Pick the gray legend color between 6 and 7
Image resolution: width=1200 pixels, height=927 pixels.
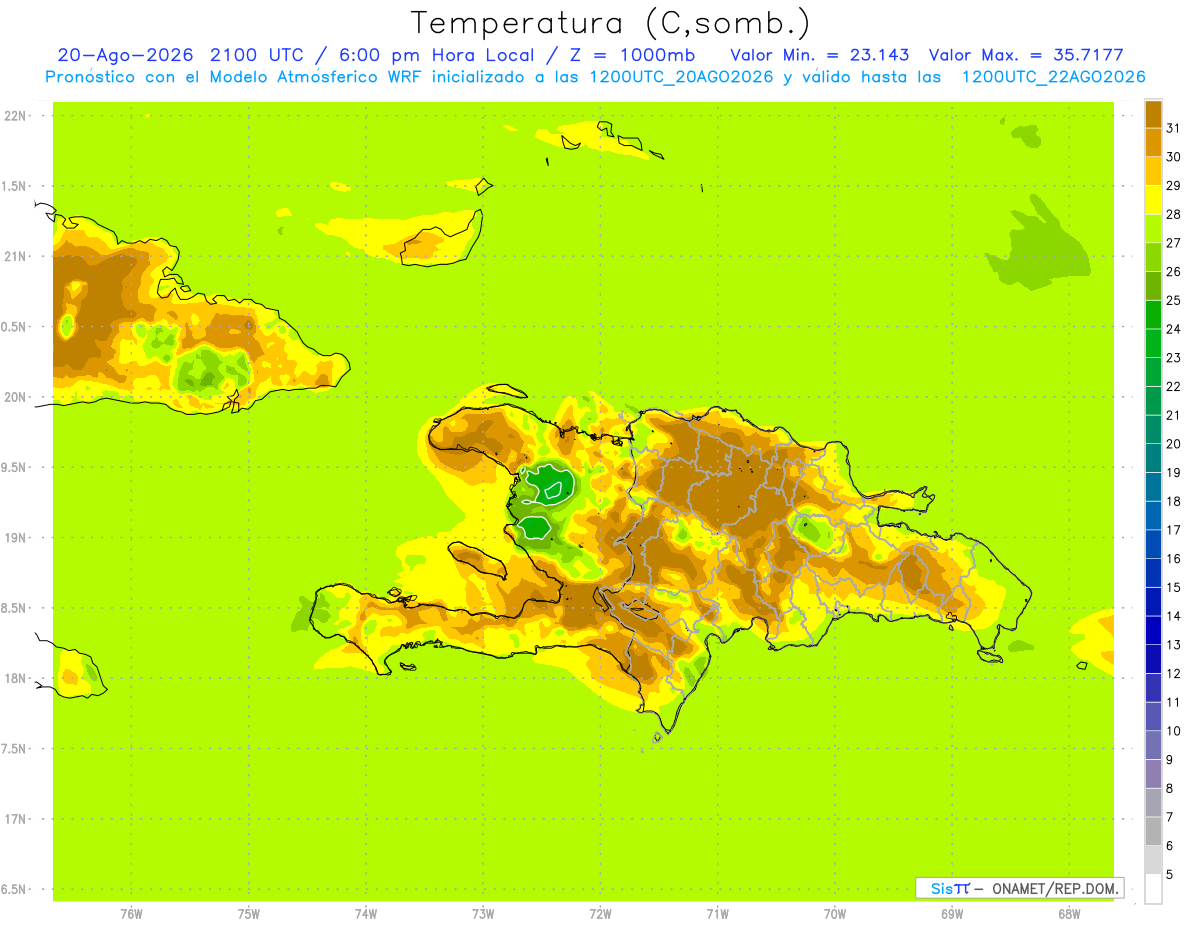pos(1153,832)
